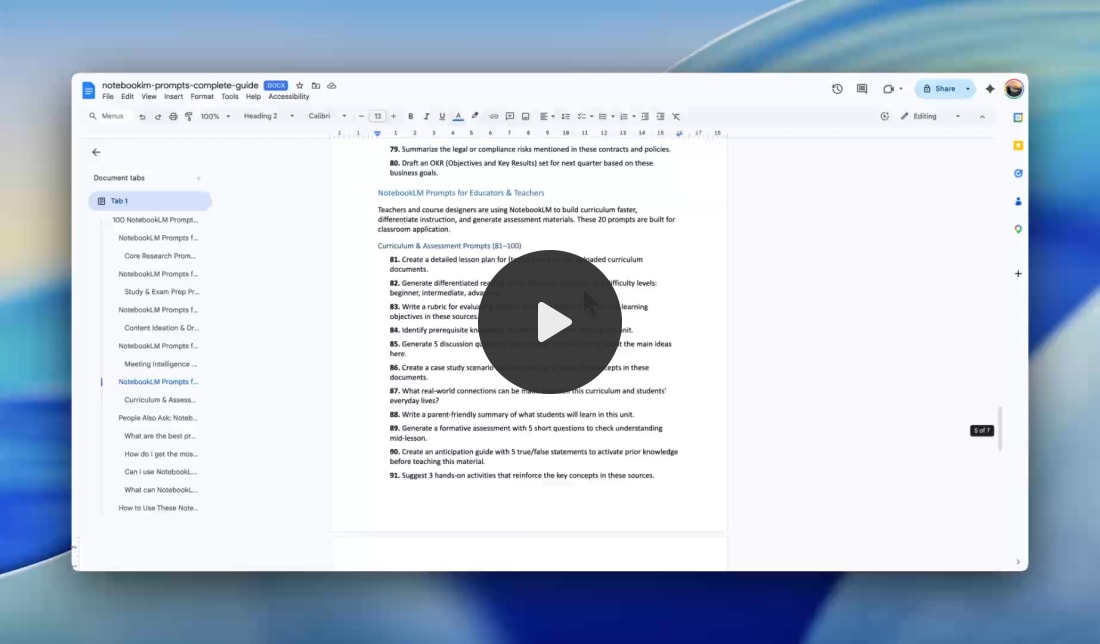Toggle bold formatting

410,116
